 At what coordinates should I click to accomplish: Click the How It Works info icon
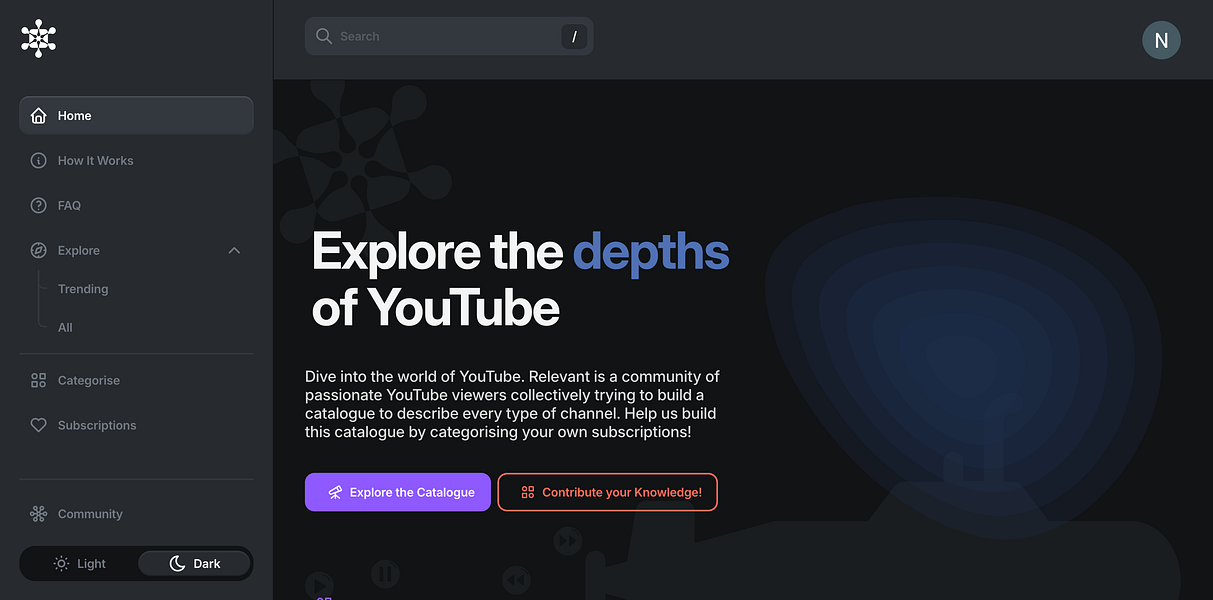(38, 161)
